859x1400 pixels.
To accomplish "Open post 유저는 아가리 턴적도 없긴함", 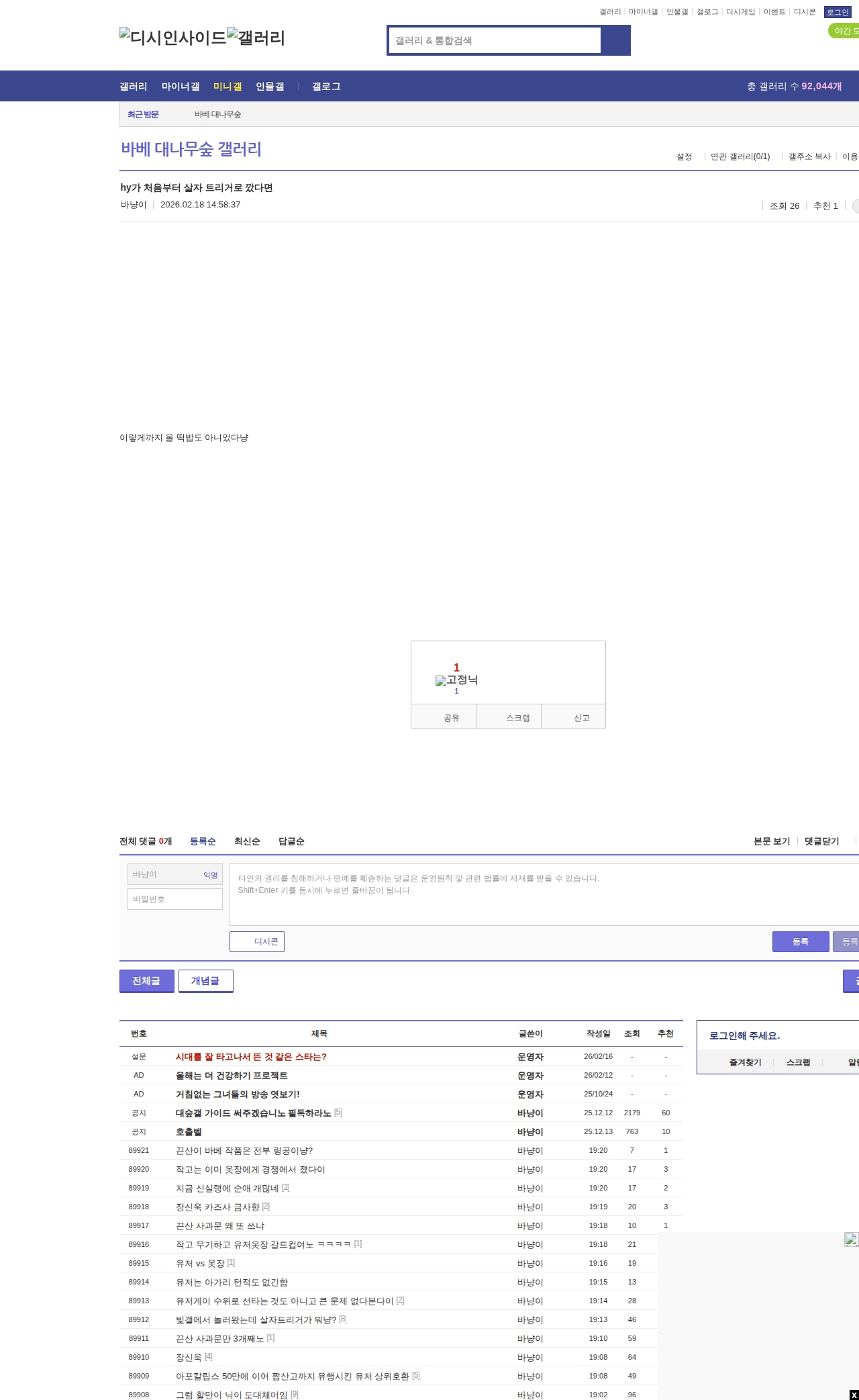I will tap(232, 1282).
